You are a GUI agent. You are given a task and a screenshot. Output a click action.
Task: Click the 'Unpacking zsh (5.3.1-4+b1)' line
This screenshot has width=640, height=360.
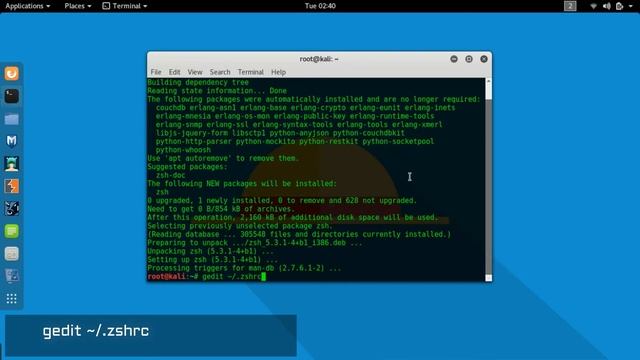click(211, 251)
